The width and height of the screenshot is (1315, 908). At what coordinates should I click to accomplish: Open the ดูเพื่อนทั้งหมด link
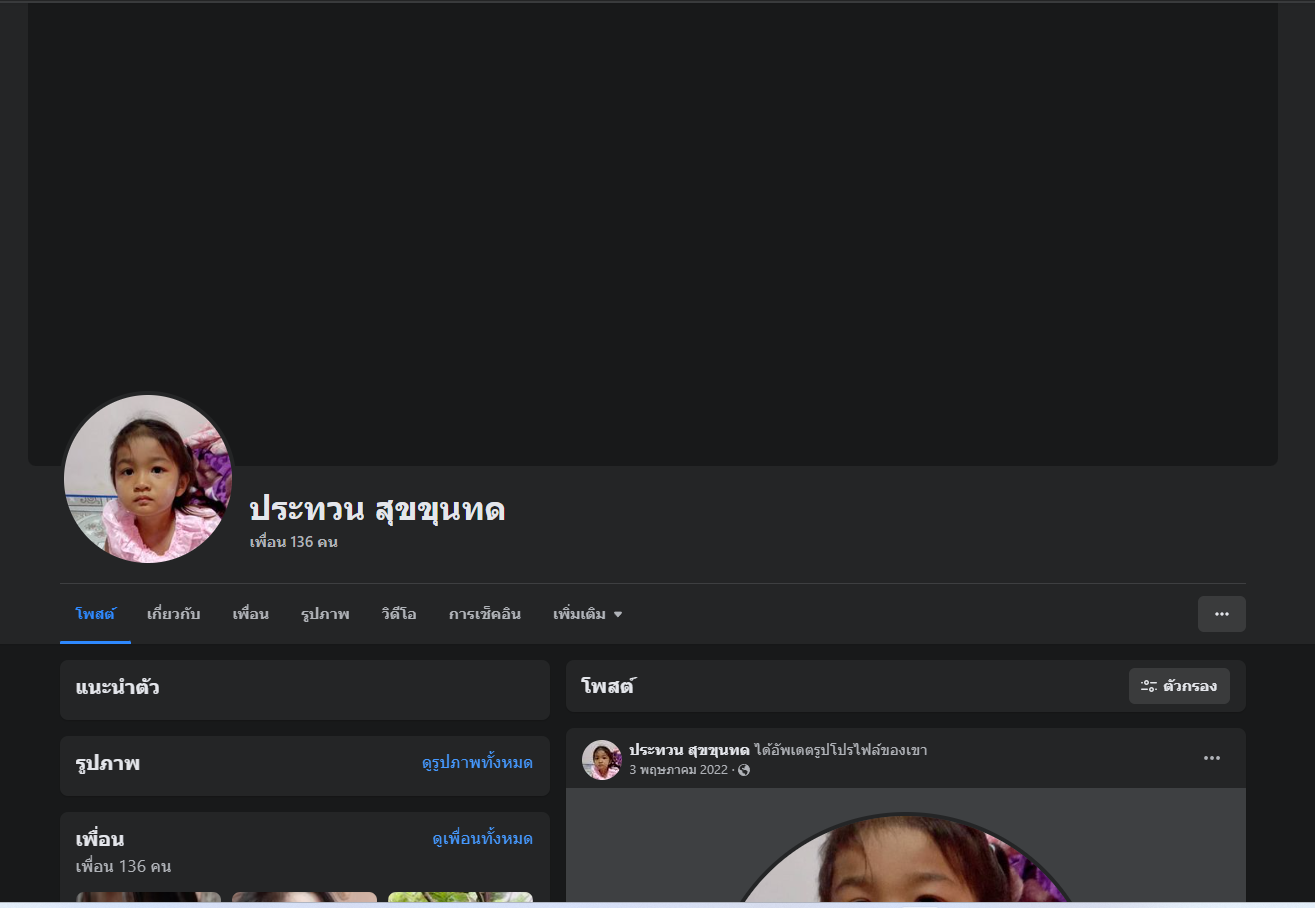482,838
